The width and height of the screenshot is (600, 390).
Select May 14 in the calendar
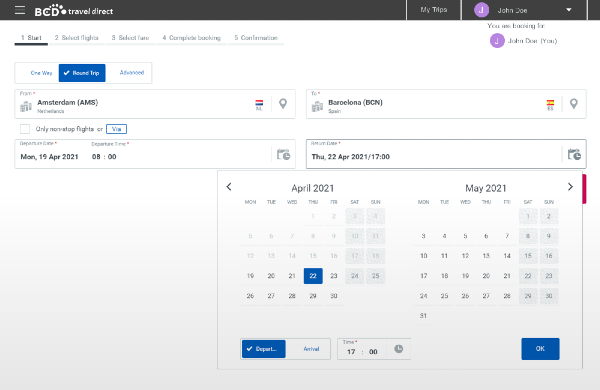pos(507,256)
